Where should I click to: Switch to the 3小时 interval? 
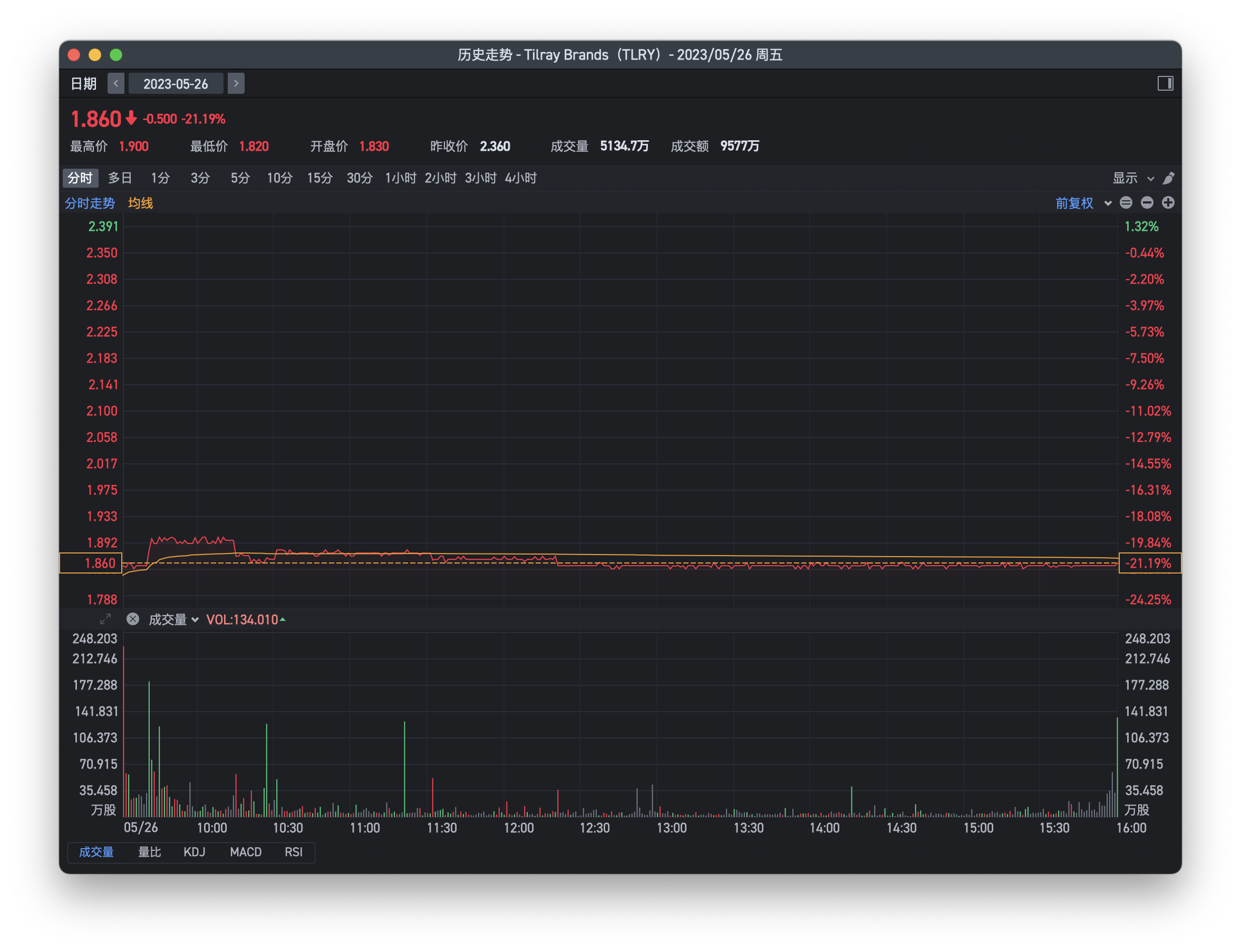coord(481,179)
